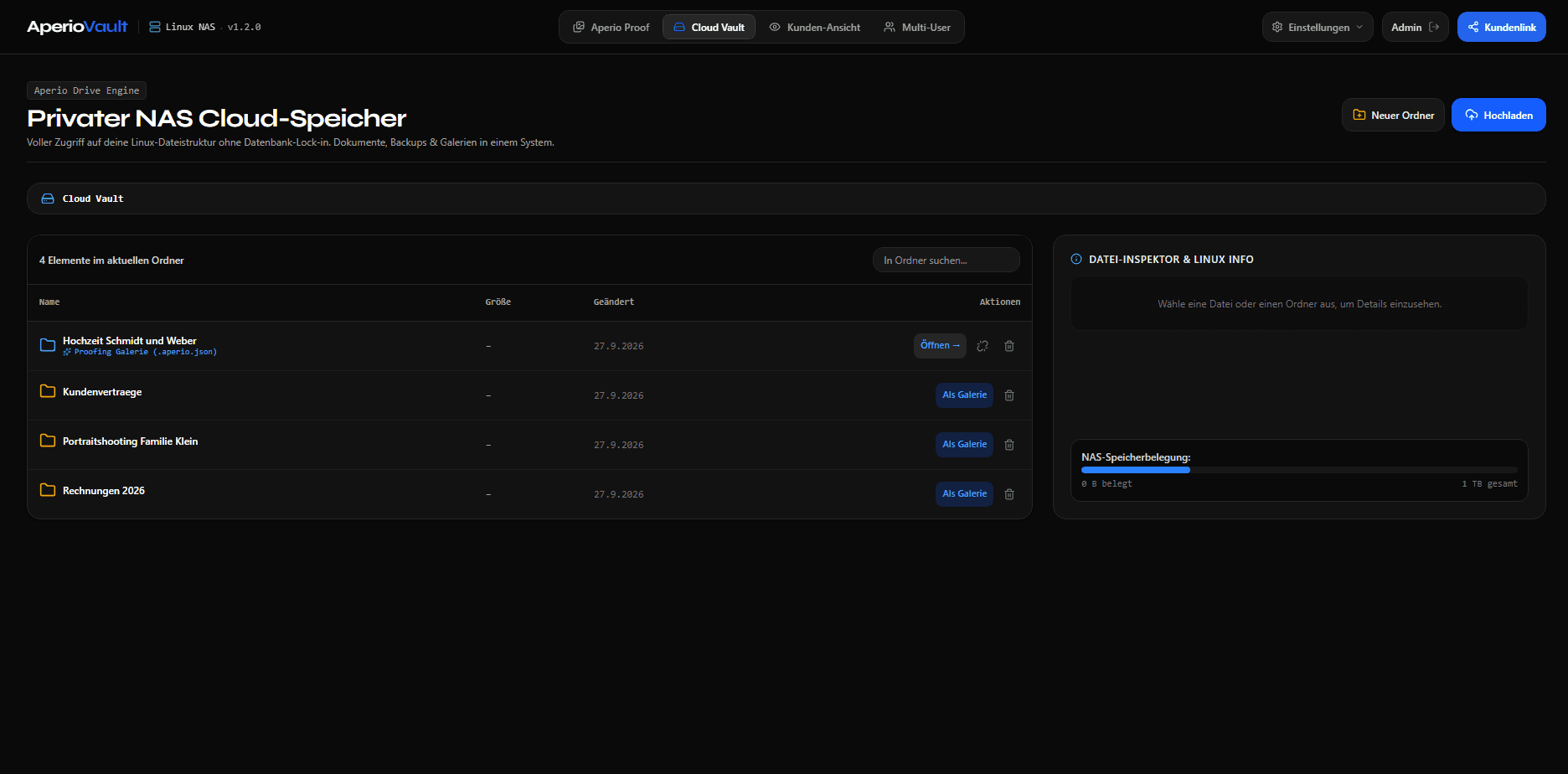
Task: Click the Aperio Drive Engine badge
Action: (x=87, y=90)
